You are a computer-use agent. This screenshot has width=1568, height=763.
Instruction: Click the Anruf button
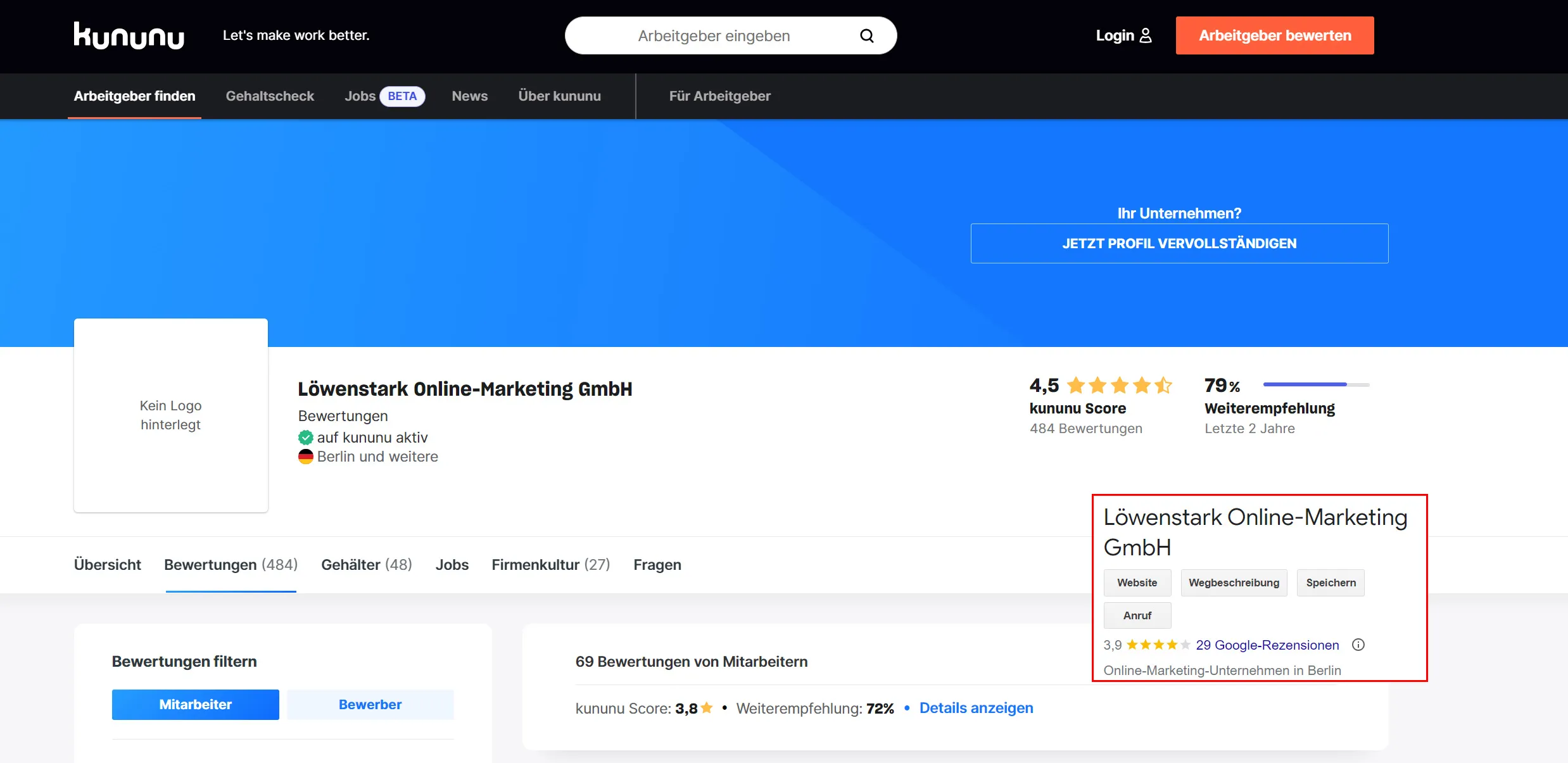(x=1137, y=615)
